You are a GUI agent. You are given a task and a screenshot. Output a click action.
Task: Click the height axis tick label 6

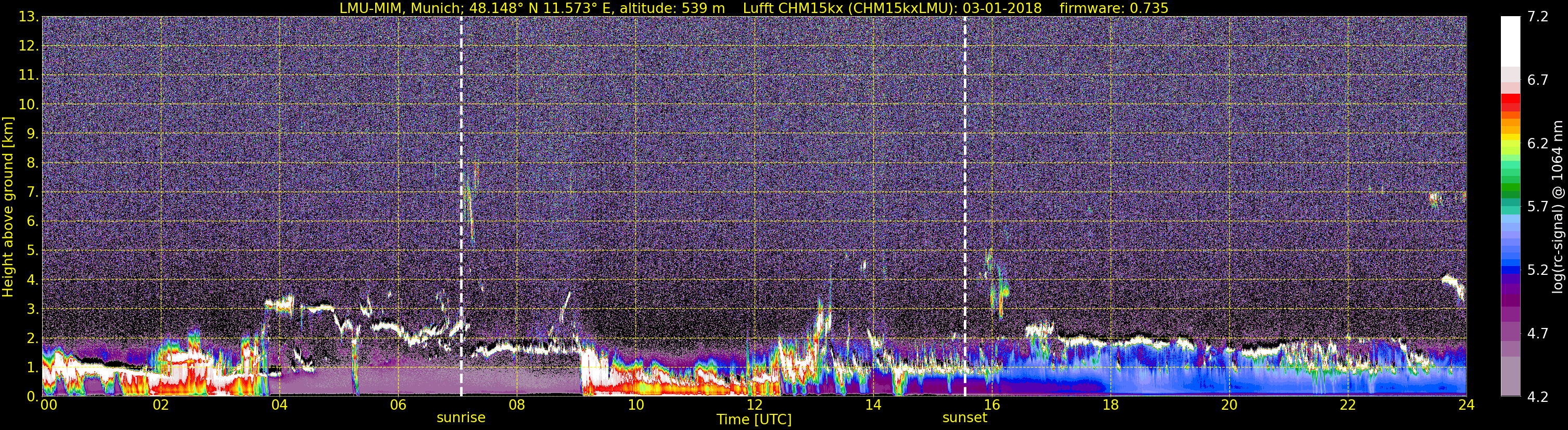32,221
